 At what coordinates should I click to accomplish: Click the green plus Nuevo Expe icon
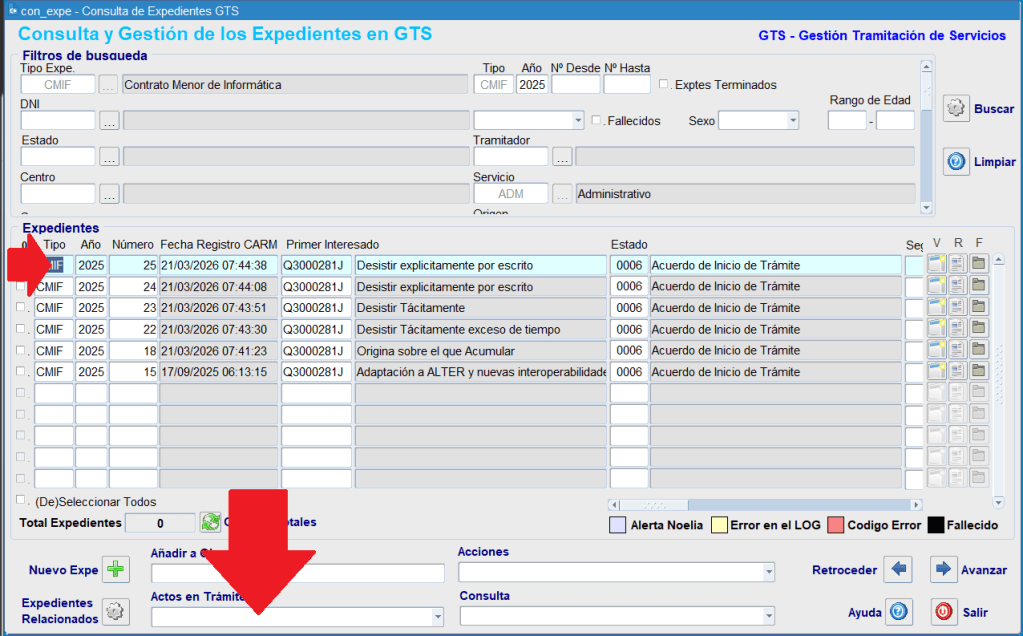117,570
